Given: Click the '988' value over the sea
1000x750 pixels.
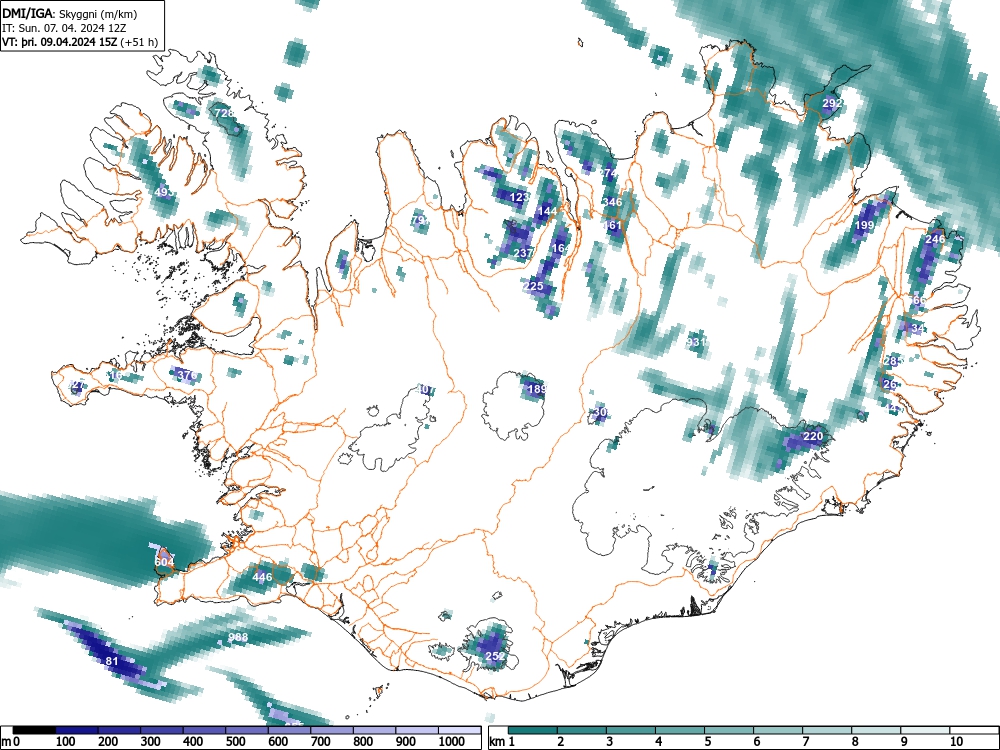Looking at the screenshot, I should (238, 637).
